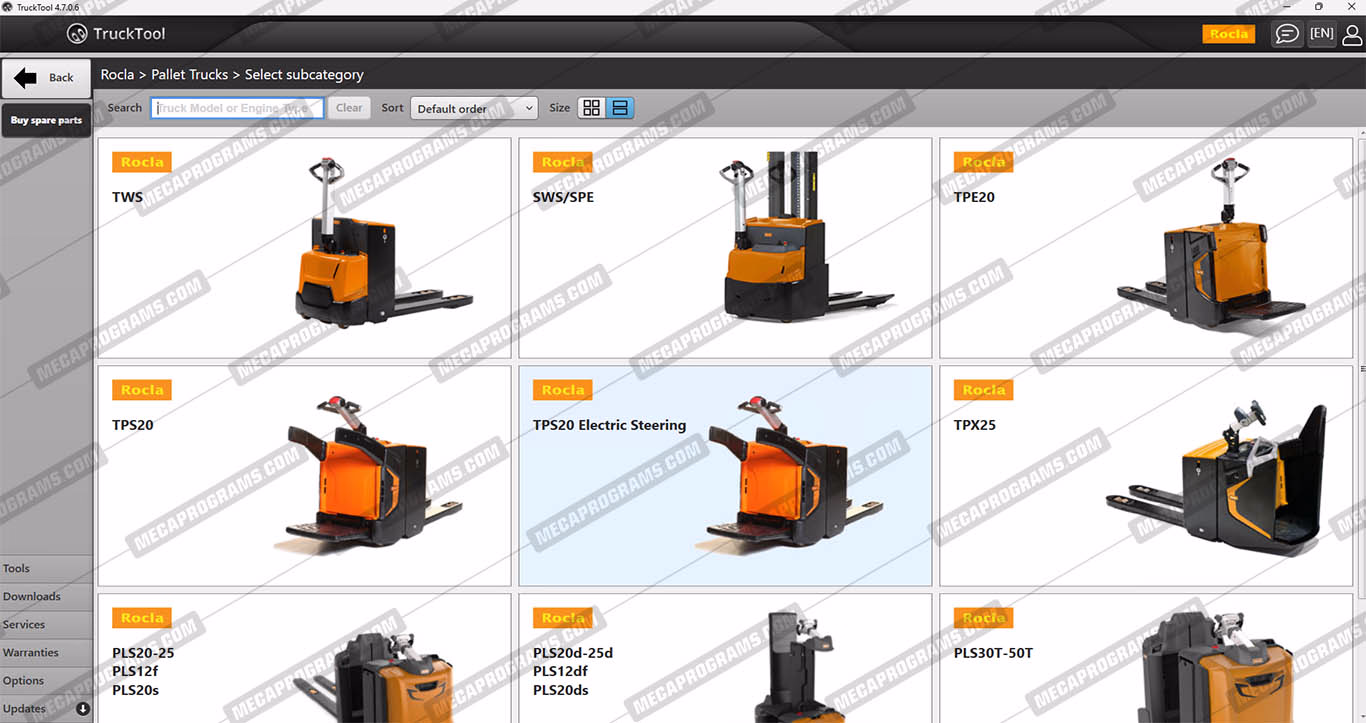Open the Tools sidebar menu
Viewport: 1366px width, 723px height.
46,568
